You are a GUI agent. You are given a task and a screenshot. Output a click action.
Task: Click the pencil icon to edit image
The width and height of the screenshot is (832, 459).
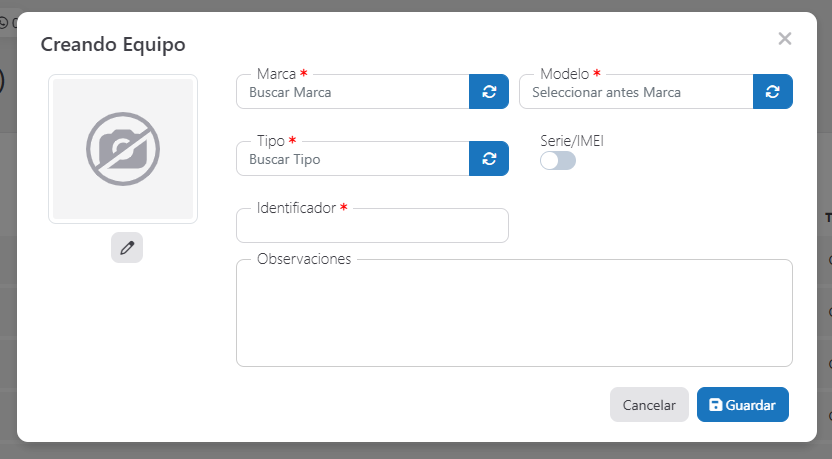[x=127, y=248]
